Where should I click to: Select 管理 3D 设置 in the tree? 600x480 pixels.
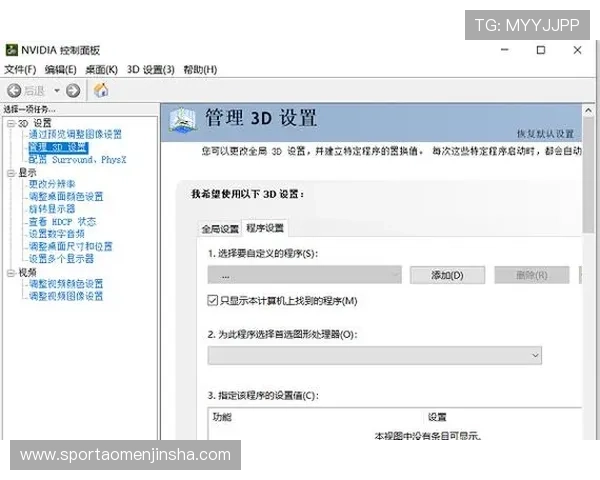point(58,147)
